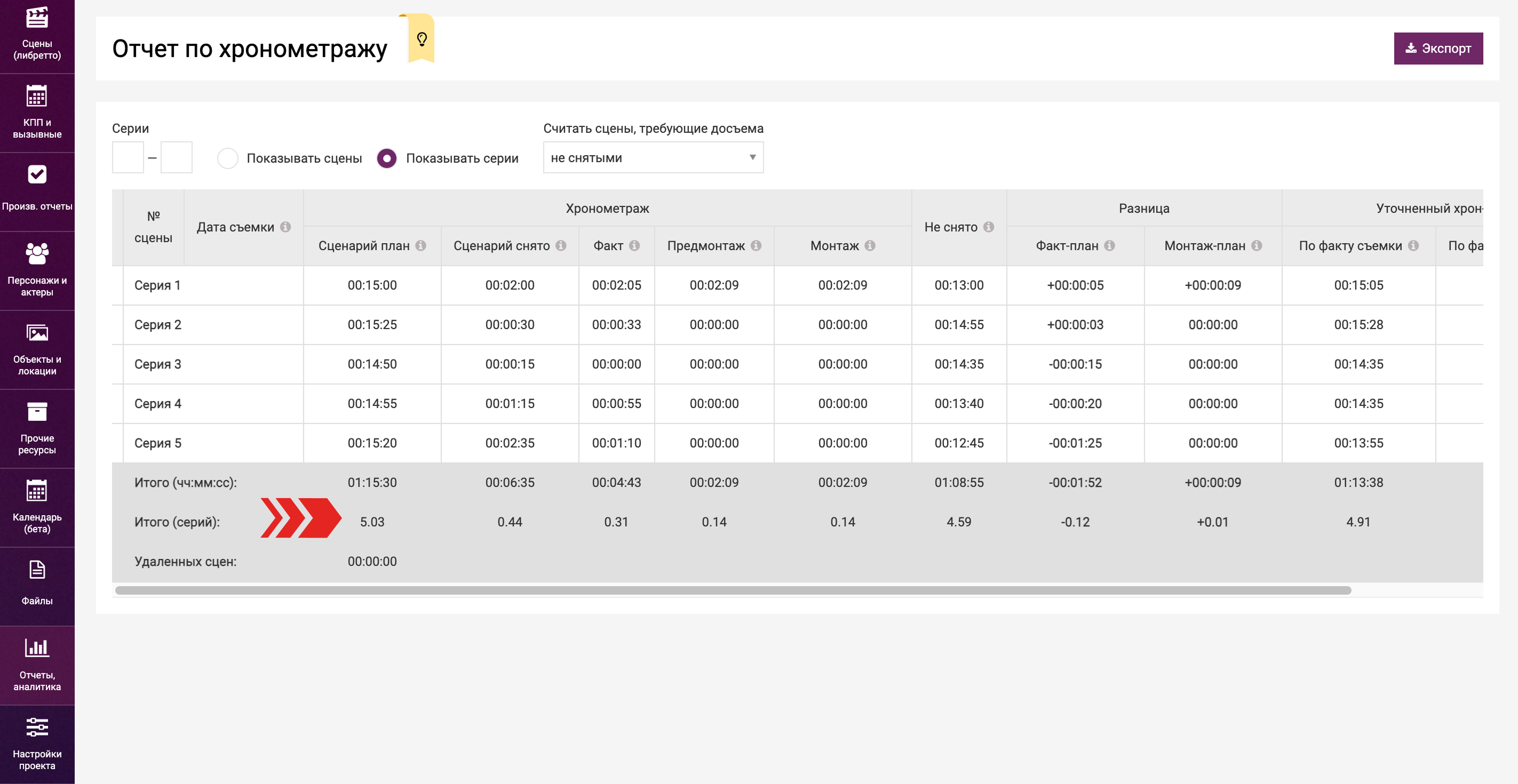Screen dimensions: 1518x784
Task: Click the lightbulb hint bookmark icon
Action: point(422,39)
